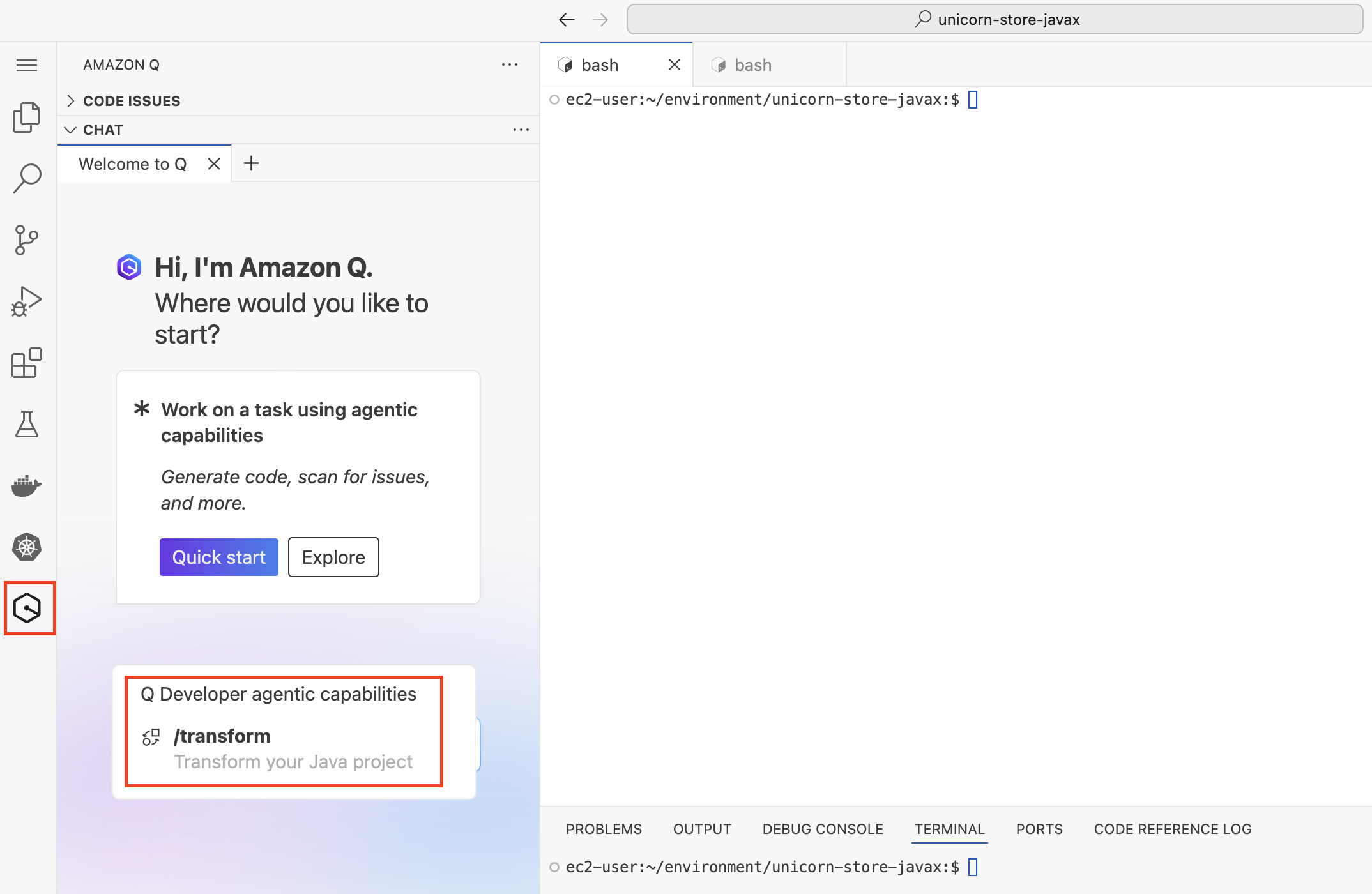Expand the Code Issues section
Viewport: 1372px width, 894px height.
coord(131,101)
